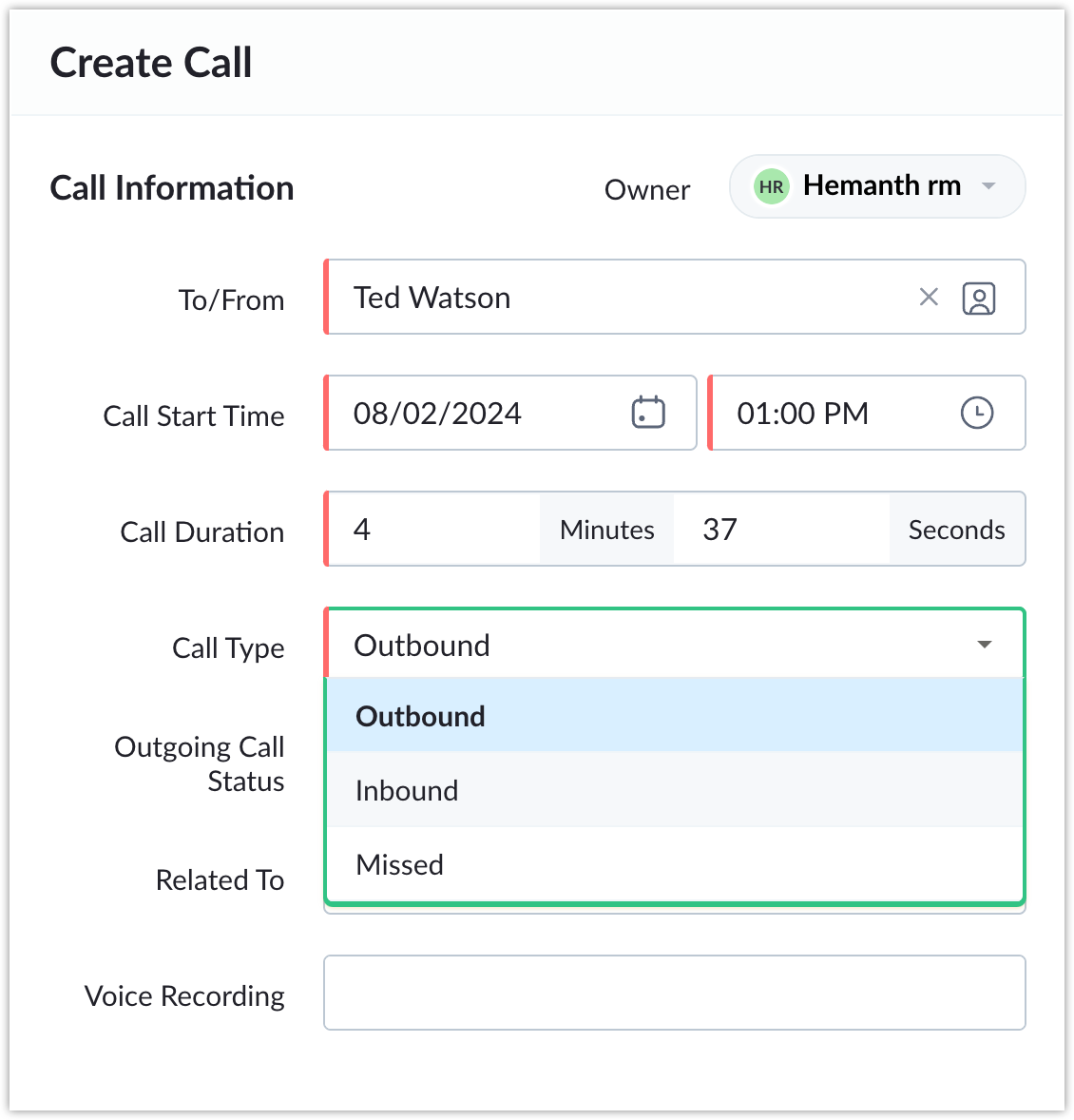Choose Inbound call type option

click(x=675, y=790)
